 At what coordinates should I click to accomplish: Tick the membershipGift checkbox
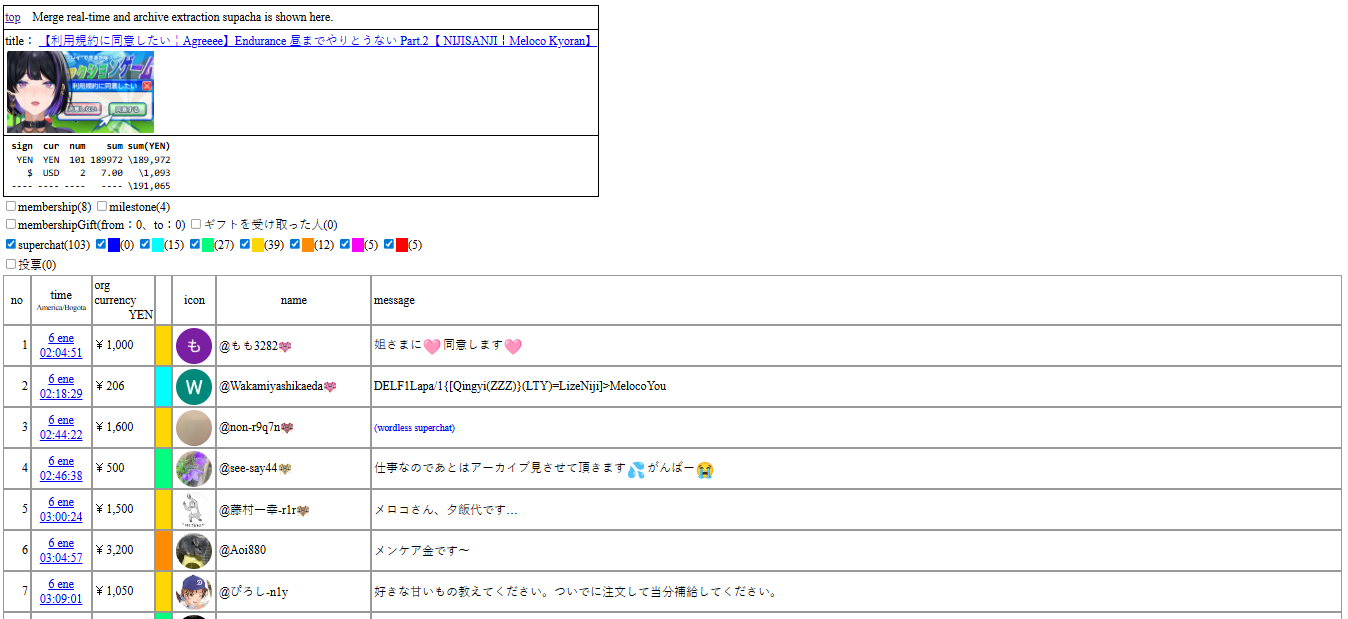tap(11, 225)
